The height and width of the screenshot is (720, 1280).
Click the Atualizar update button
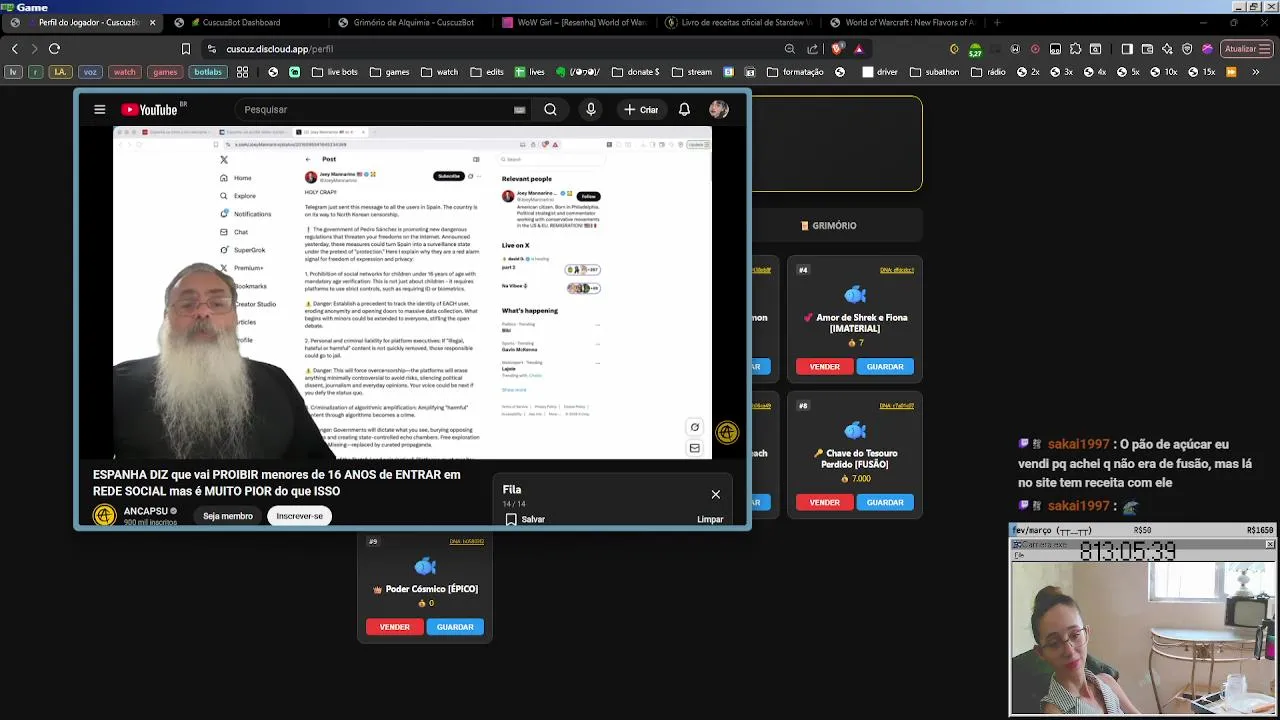pyautogui.click(x=1246, y=48)
